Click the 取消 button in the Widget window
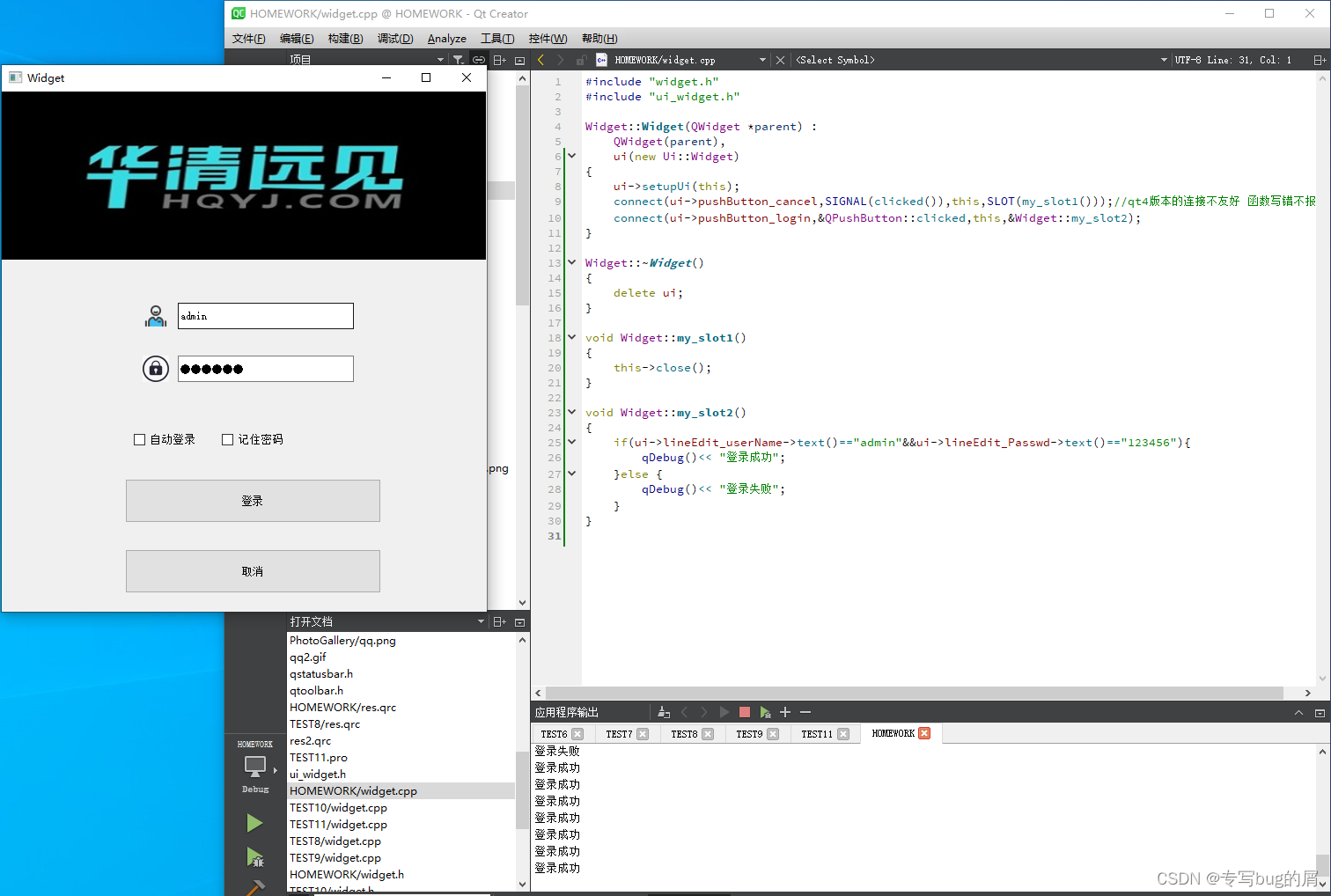Viewport: 1331px width, 896px height. [x=253, y=571]
